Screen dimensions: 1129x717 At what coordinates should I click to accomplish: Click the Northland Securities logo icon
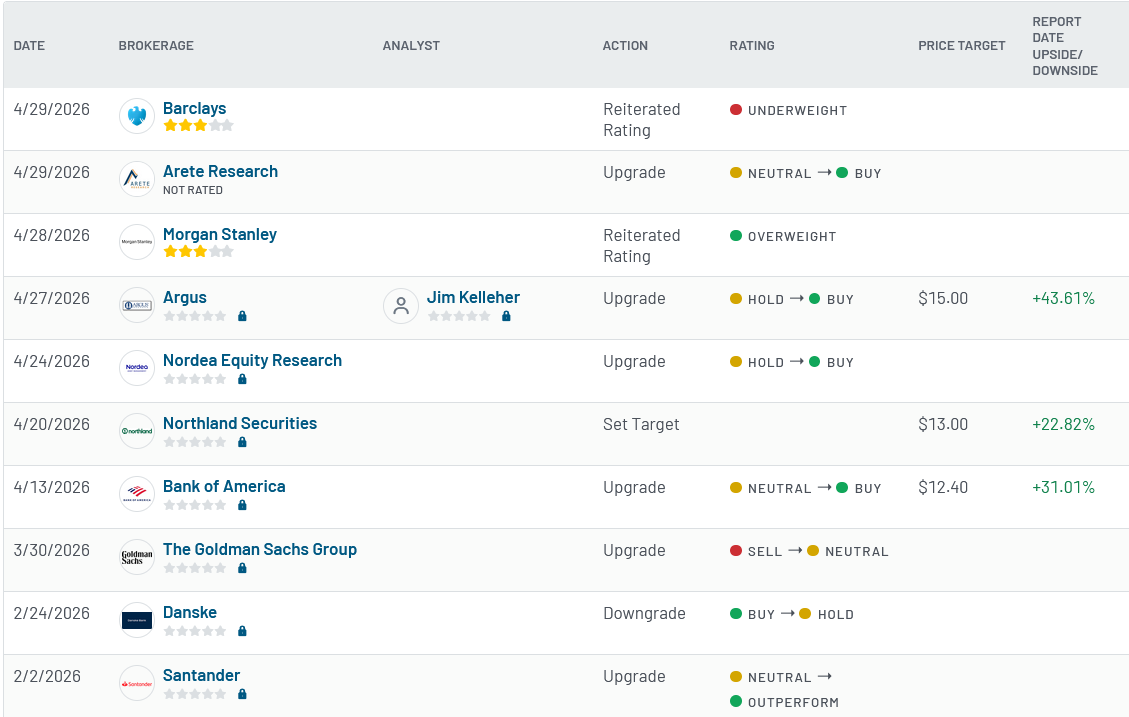tap(137, 431)
